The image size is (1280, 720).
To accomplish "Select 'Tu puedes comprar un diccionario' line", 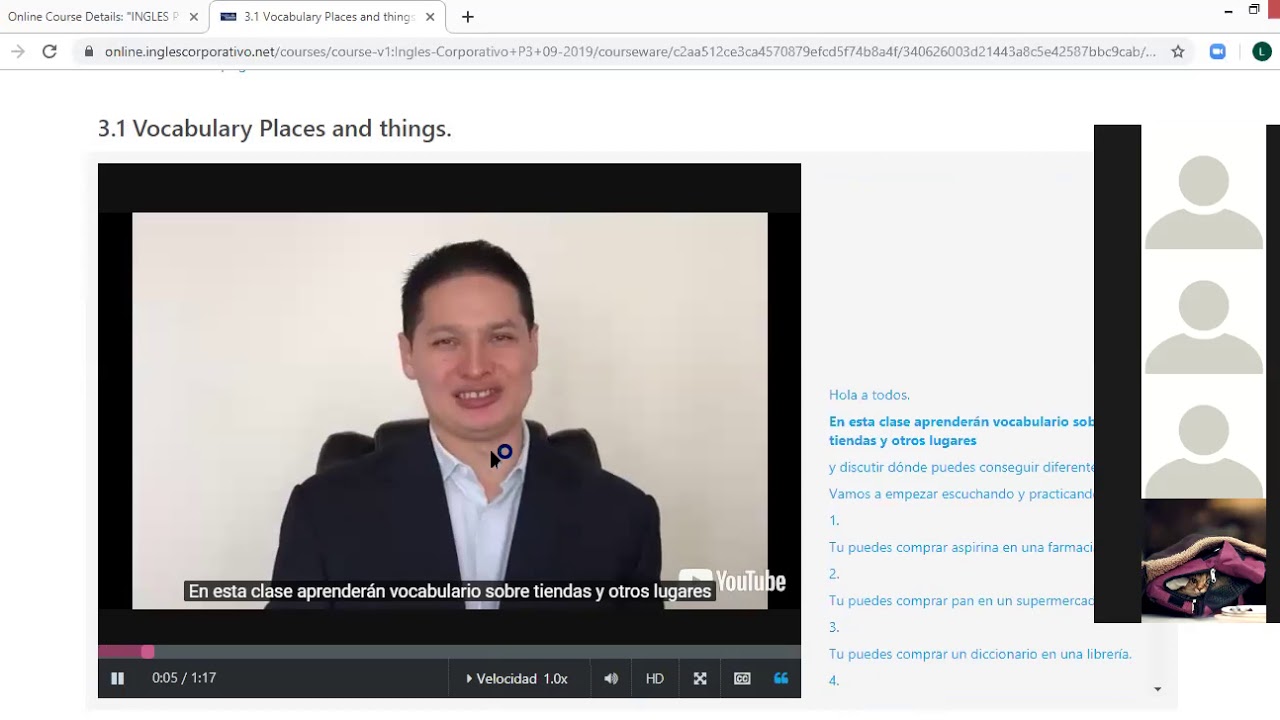I will pyautogui.click(x=980, y=654).
